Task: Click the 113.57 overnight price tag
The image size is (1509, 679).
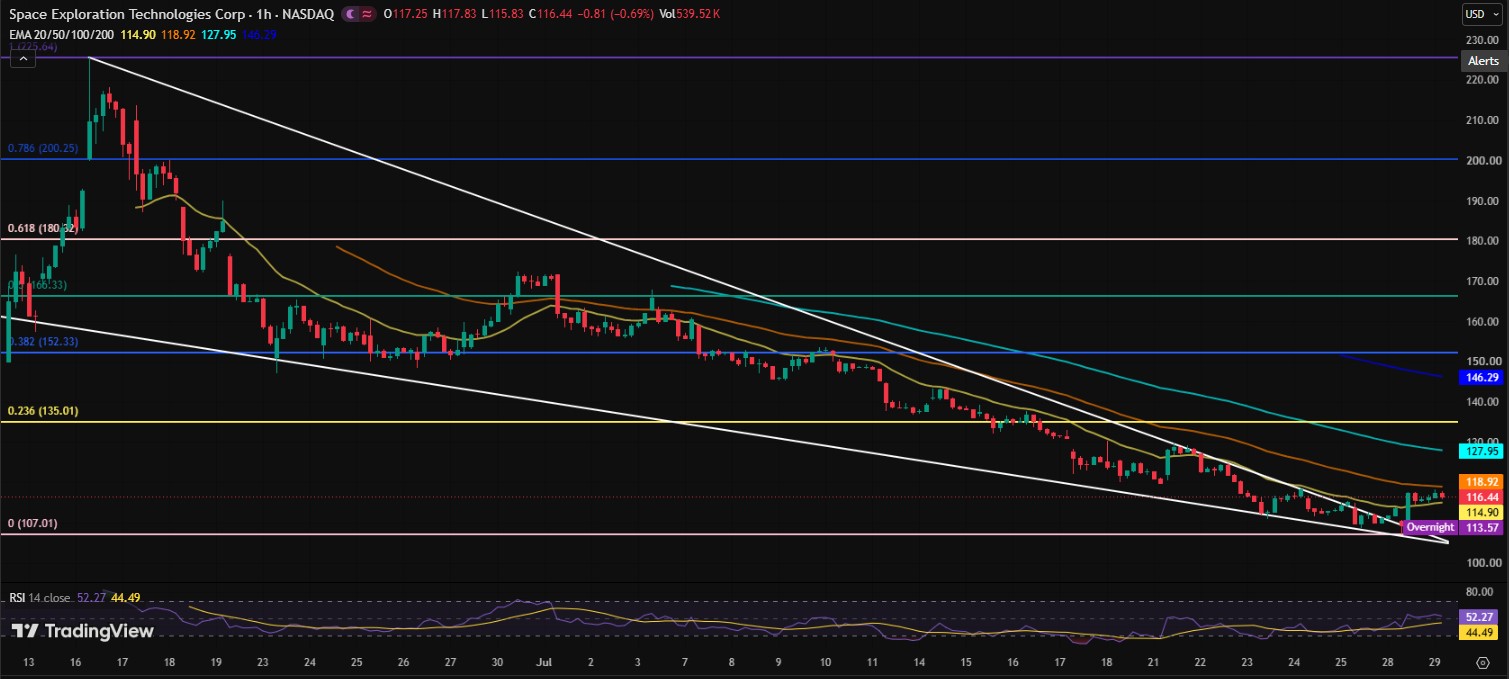Action: click(x=1482, y=527)
